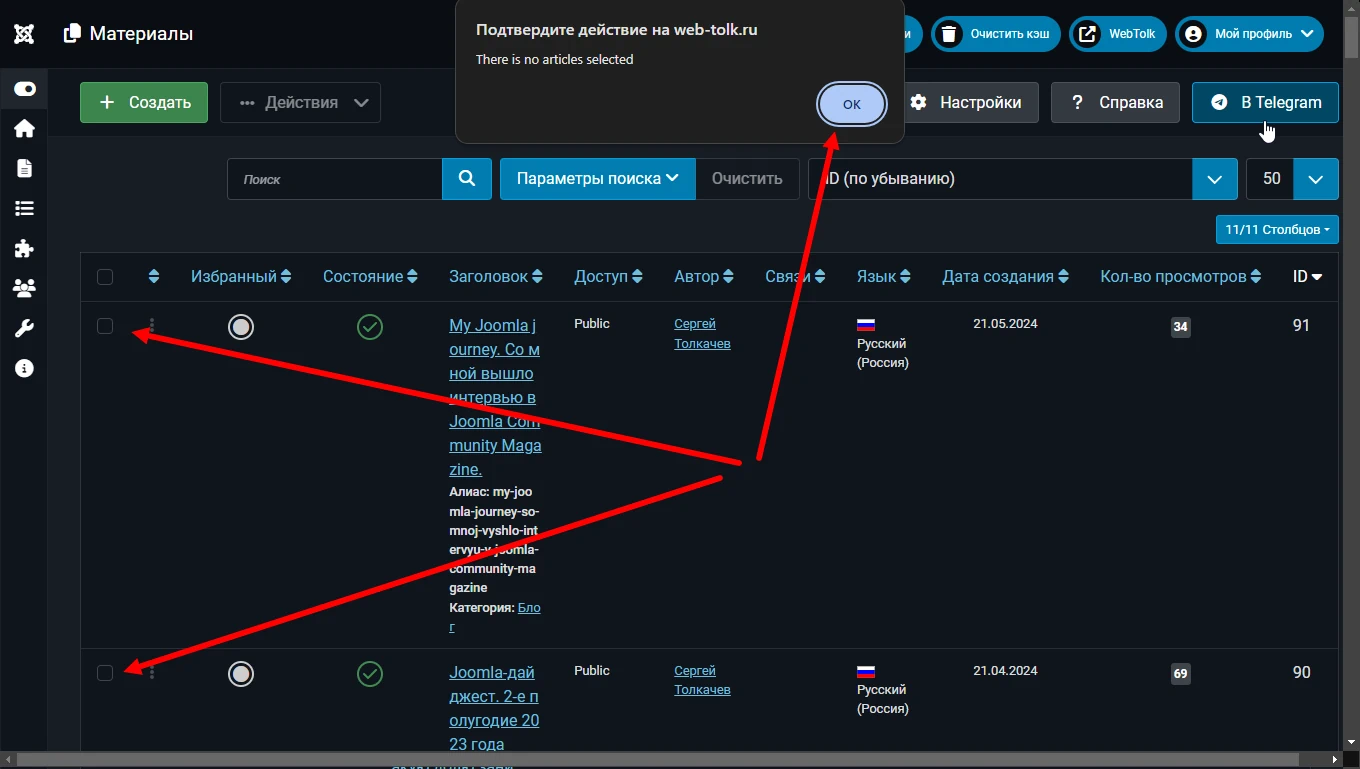The width and height of the screenshot is (1360, 769).
Task: Open the Мой профиль user menu
Action: coord(1250,34)
